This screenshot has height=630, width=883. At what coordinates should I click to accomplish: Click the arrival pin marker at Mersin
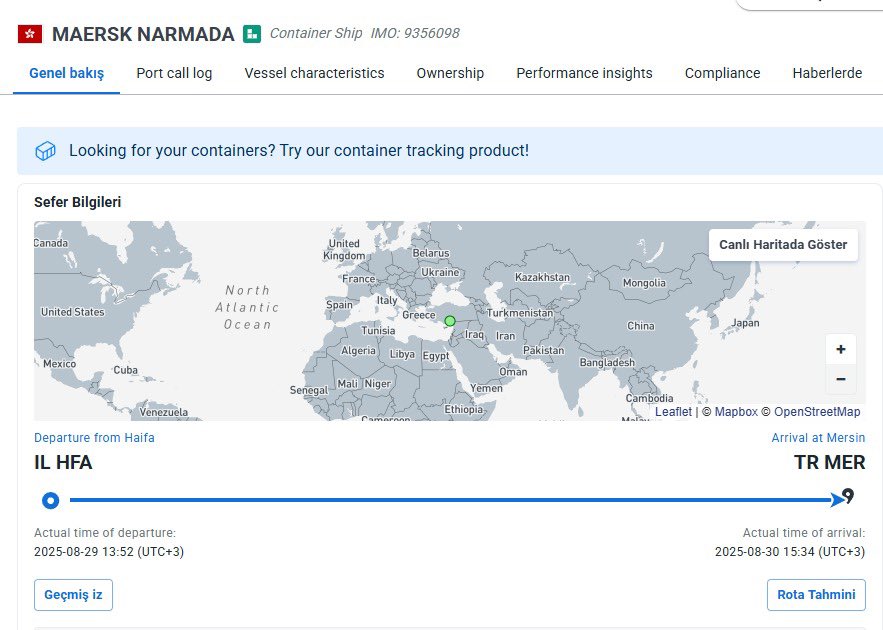848,497
